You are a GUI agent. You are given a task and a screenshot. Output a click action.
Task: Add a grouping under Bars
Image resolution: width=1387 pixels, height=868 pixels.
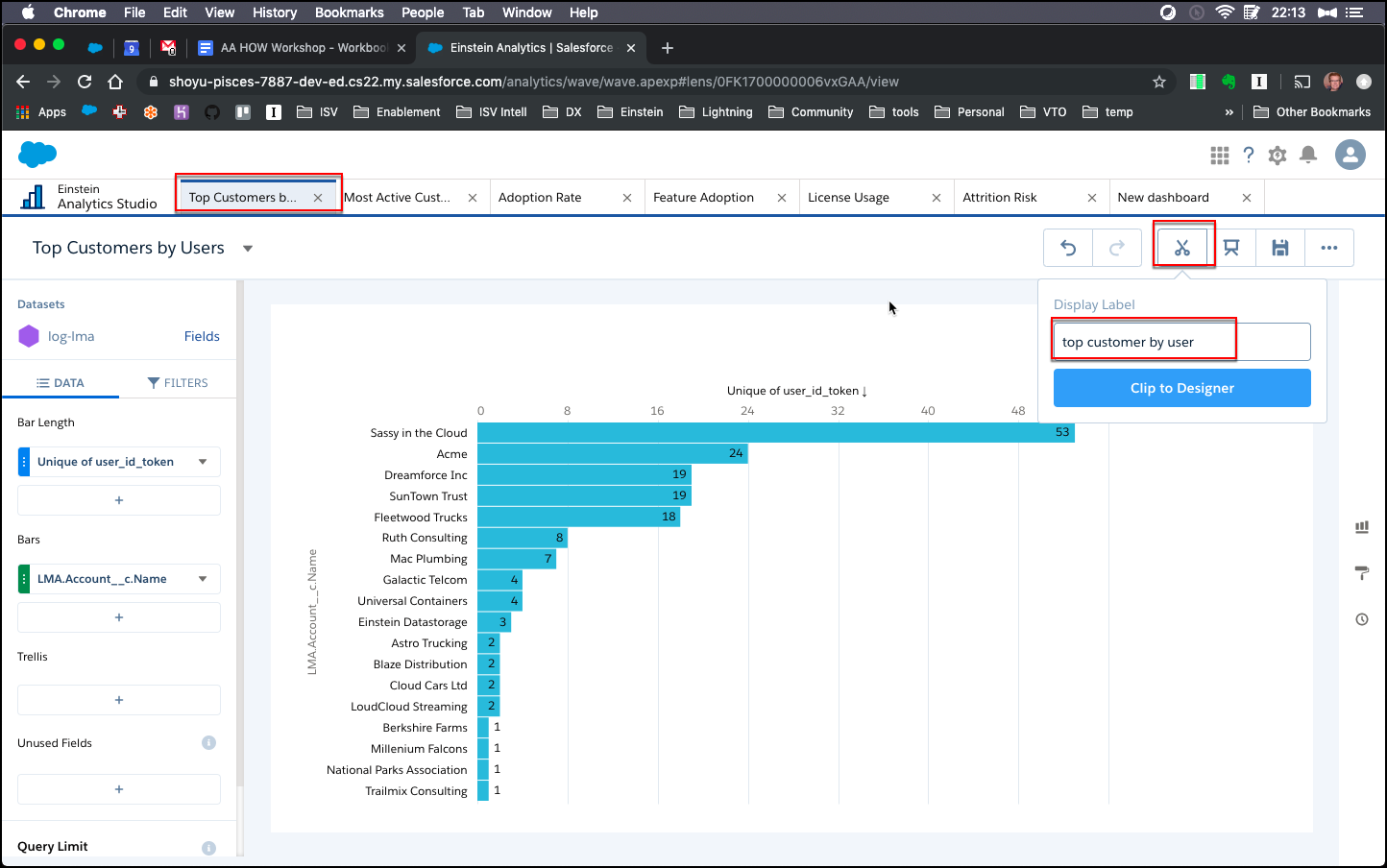tap(119, 617)
